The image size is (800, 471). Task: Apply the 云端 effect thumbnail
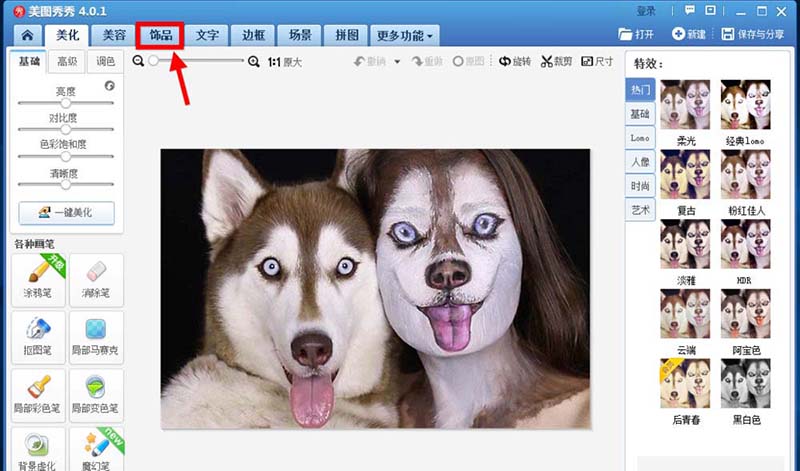[x=685, y=314]
